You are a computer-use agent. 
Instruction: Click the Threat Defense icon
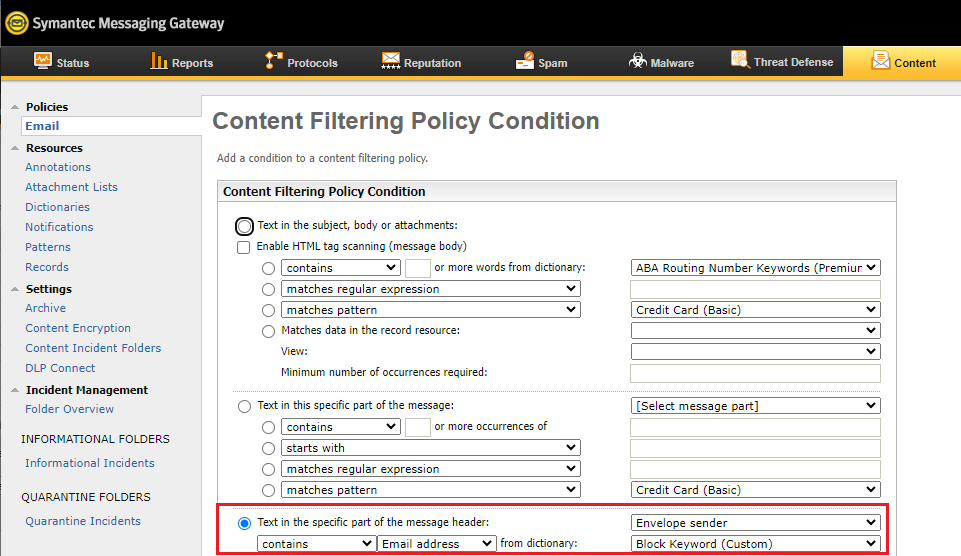point(740,60)
